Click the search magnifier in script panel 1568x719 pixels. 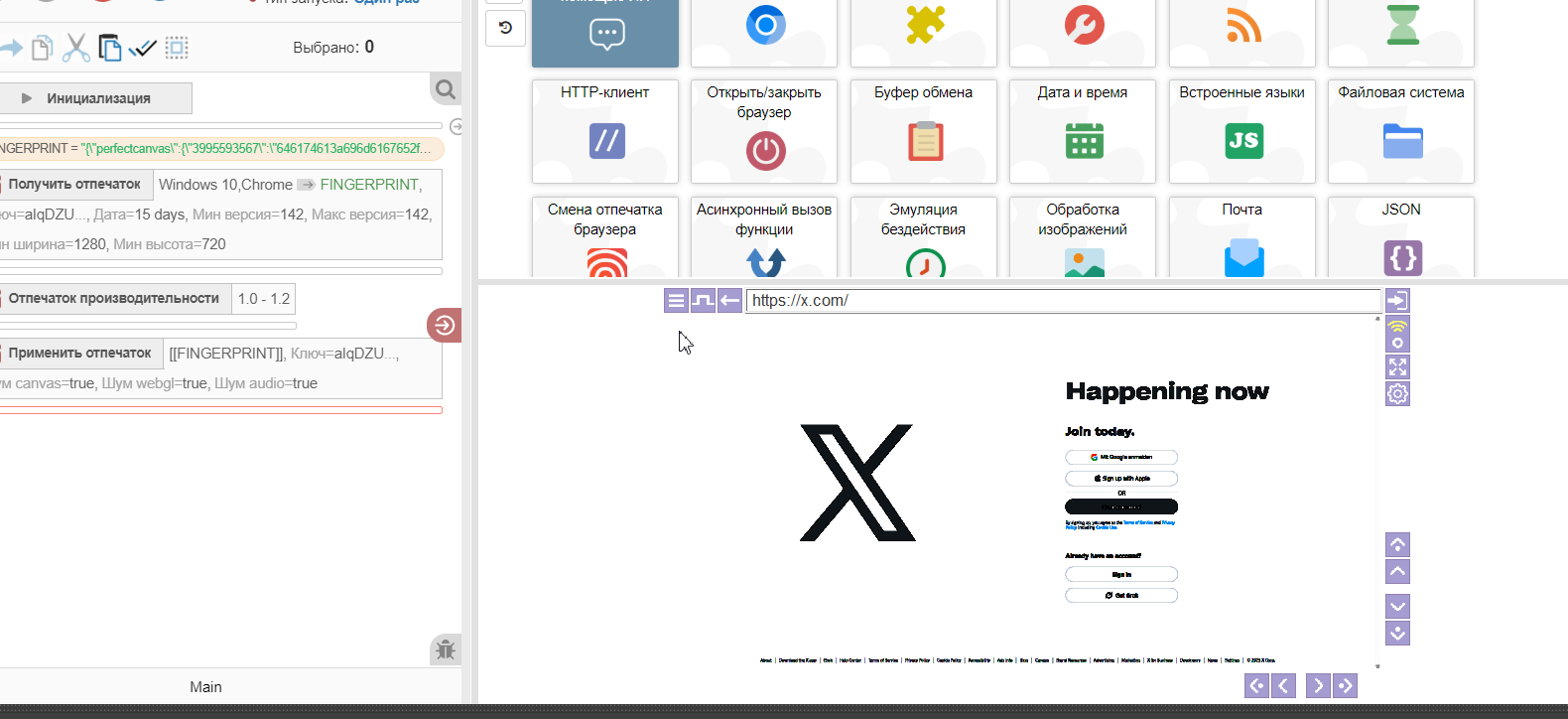pyautogui.click(x=446, y=89)
